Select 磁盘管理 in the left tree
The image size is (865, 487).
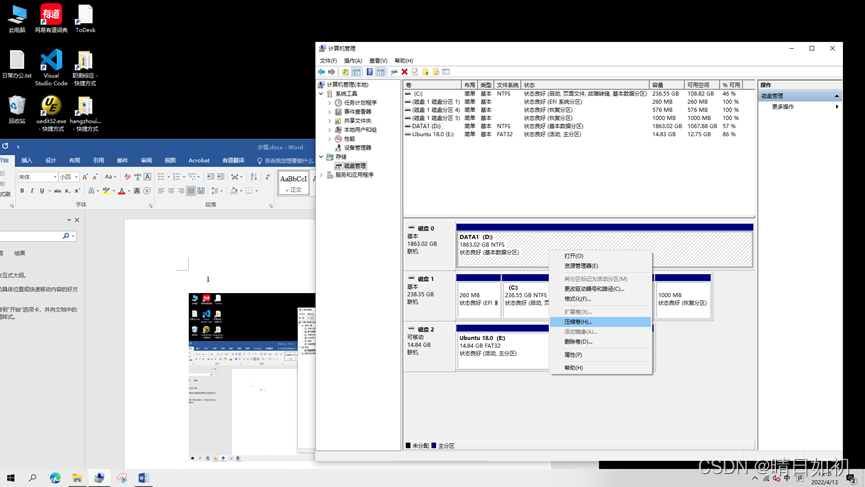tap(354, 166)
